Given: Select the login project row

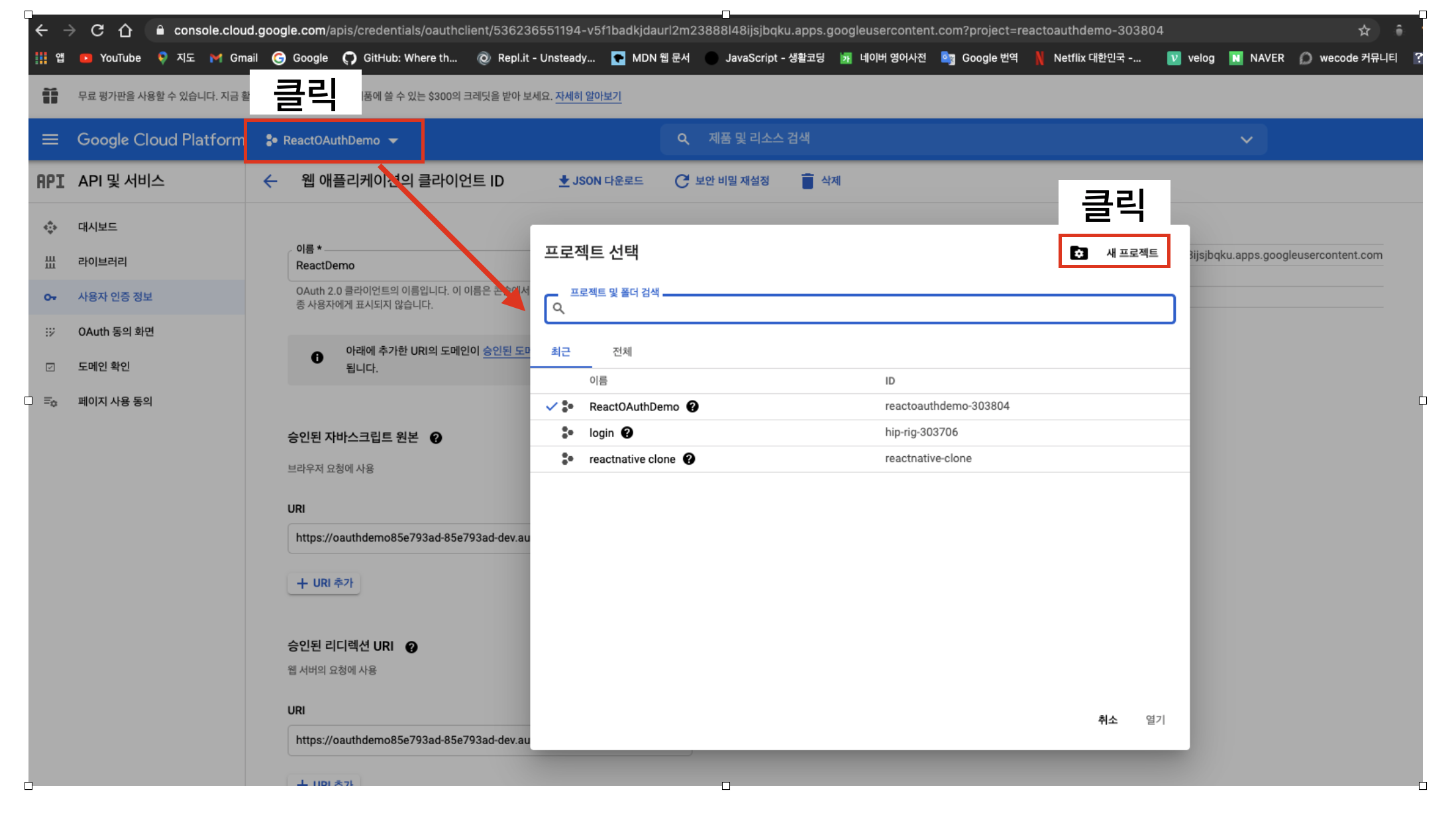Looking at the screenshot, I should click(860, 433).
